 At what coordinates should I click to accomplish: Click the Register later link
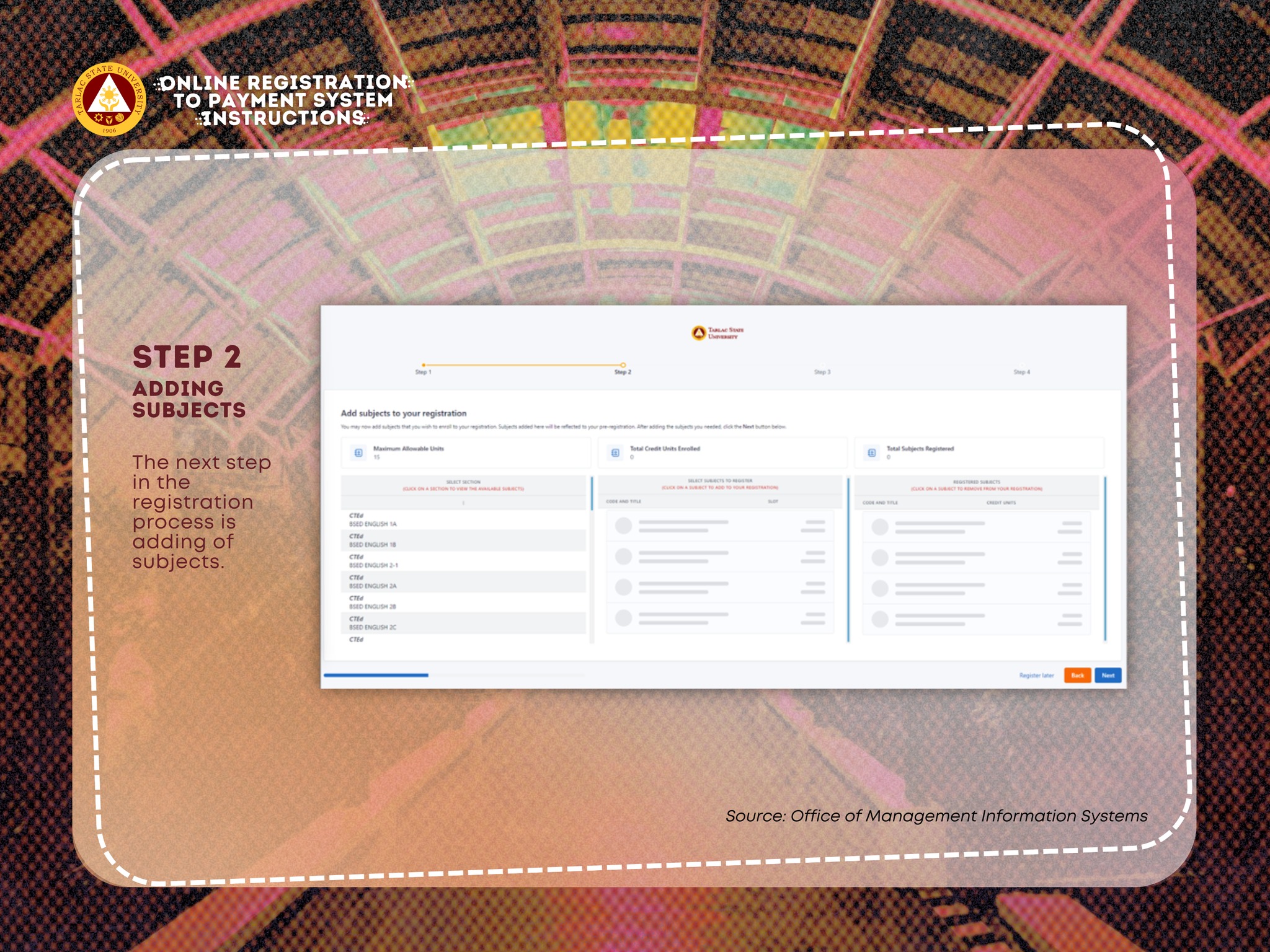[1036, 676]
